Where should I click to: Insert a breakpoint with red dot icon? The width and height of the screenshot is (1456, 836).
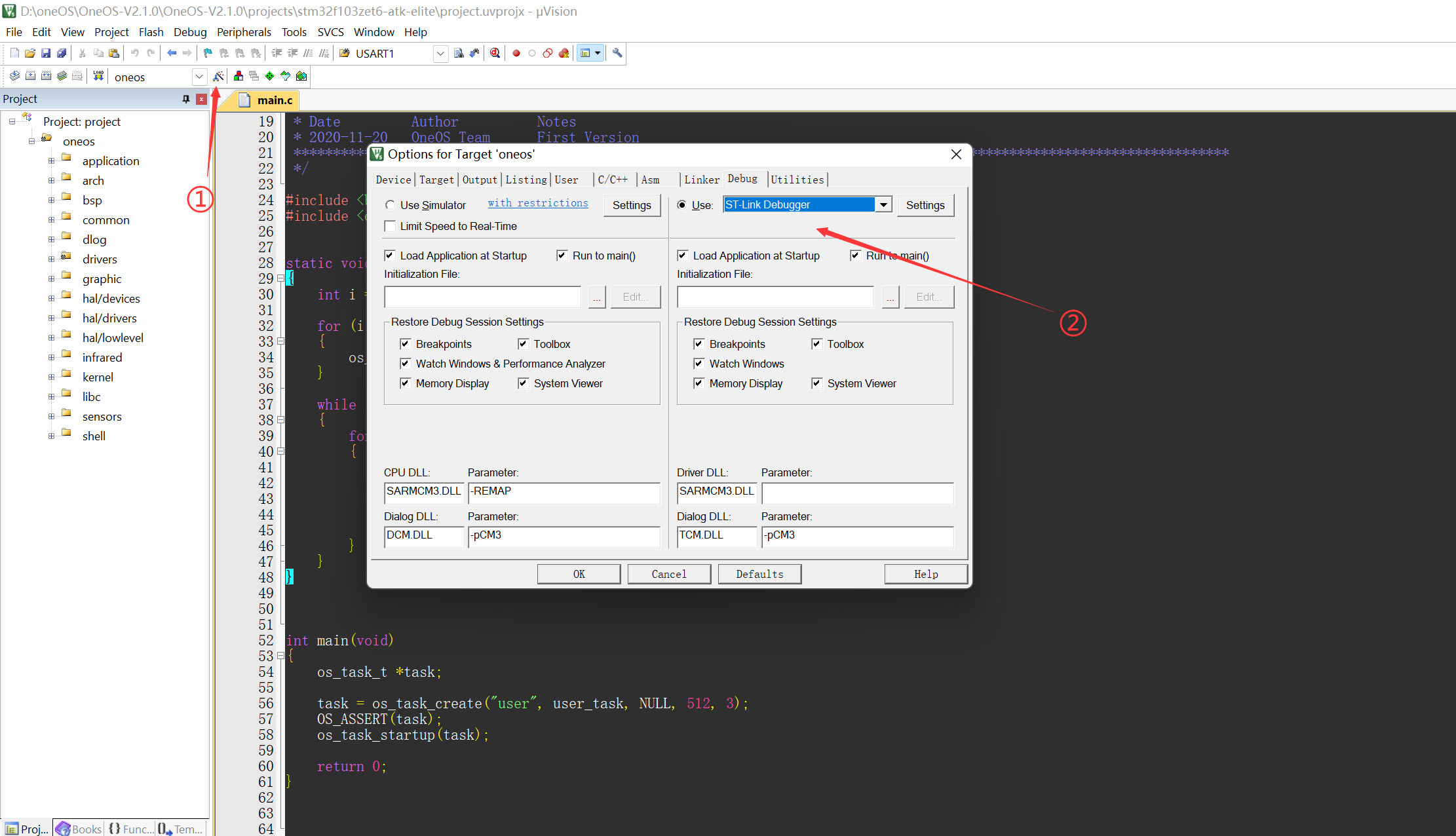click(x=516, y=53)
